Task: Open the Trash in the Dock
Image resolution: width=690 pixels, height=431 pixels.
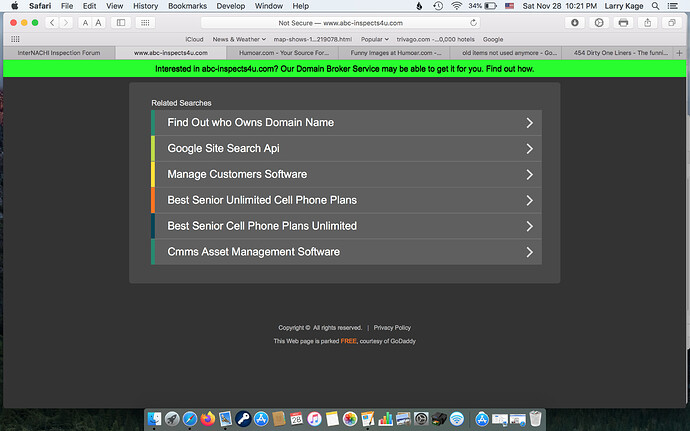Action: coord(535,419)
